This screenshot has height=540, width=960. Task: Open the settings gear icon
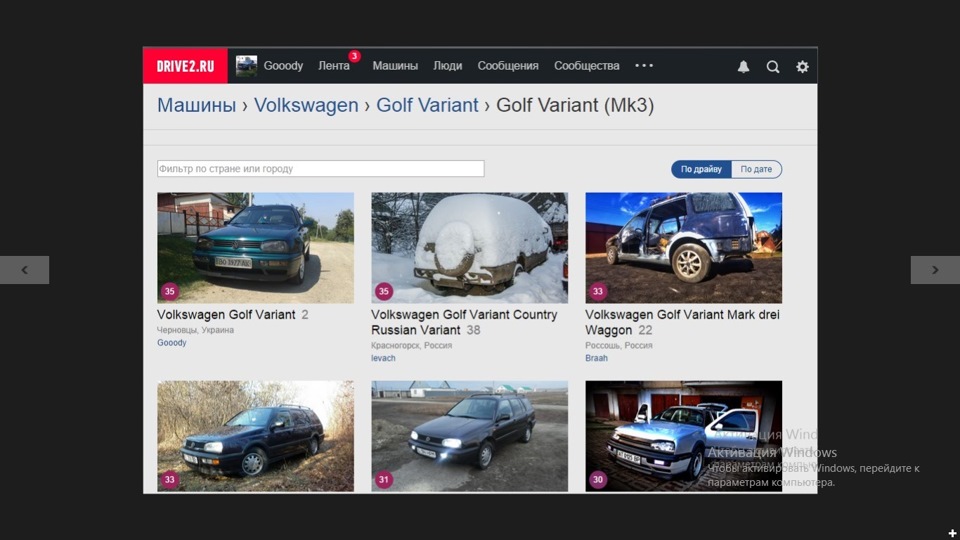tap(802, 66)
